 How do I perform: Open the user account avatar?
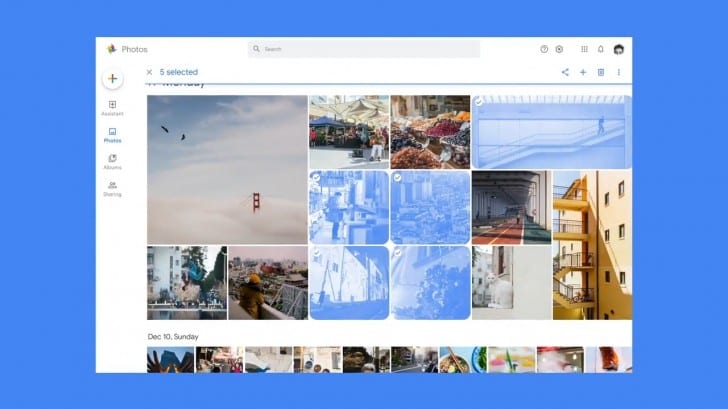[619, 49]
